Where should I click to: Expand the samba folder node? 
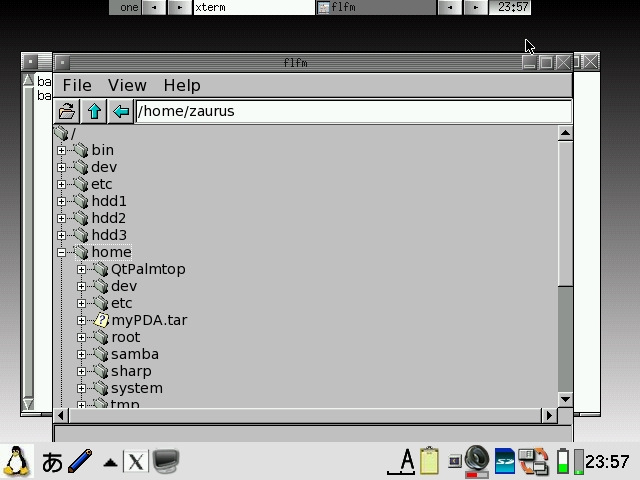(x=82, y=354)
